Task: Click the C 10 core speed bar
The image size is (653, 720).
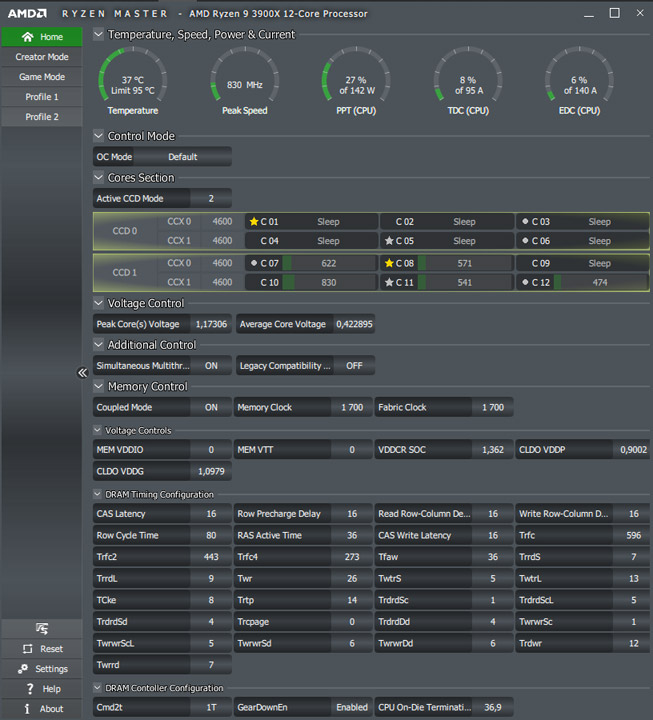Action: (x=329, y=282)
